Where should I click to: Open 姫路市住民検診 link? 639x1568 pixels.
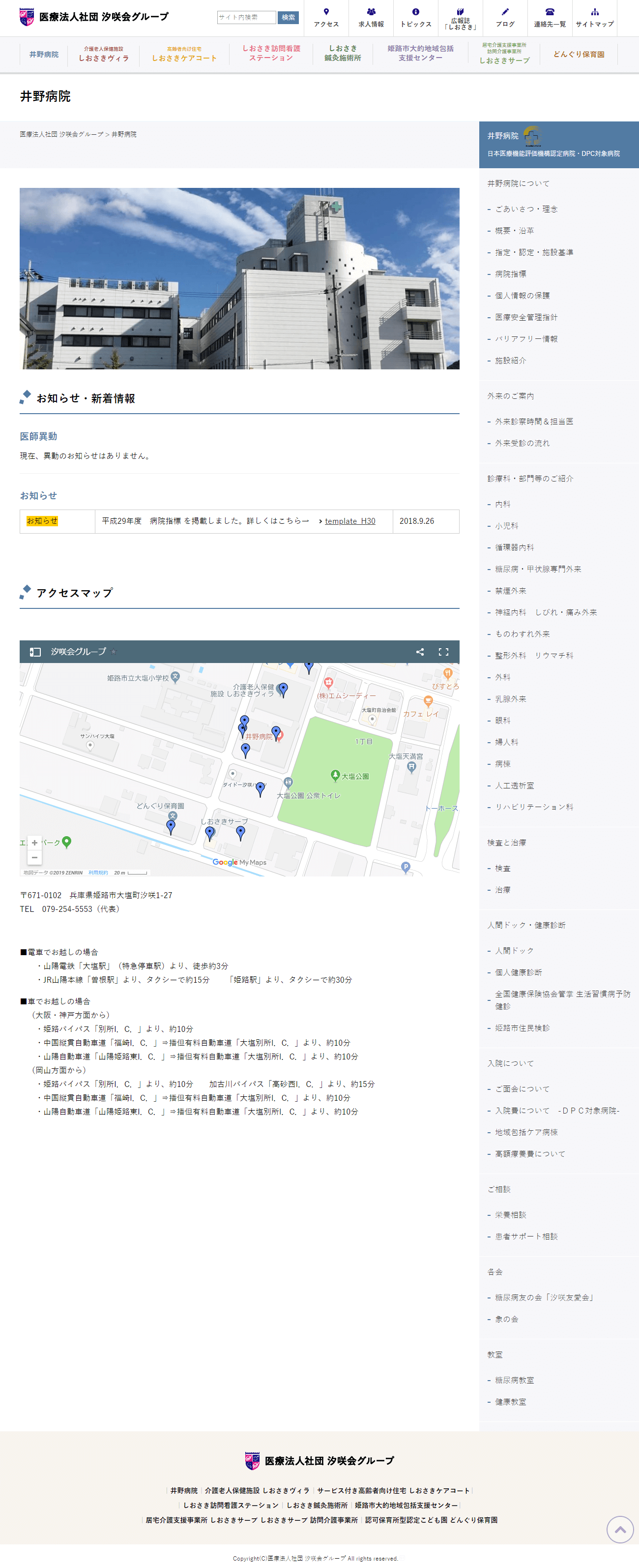pos(522,1028)
